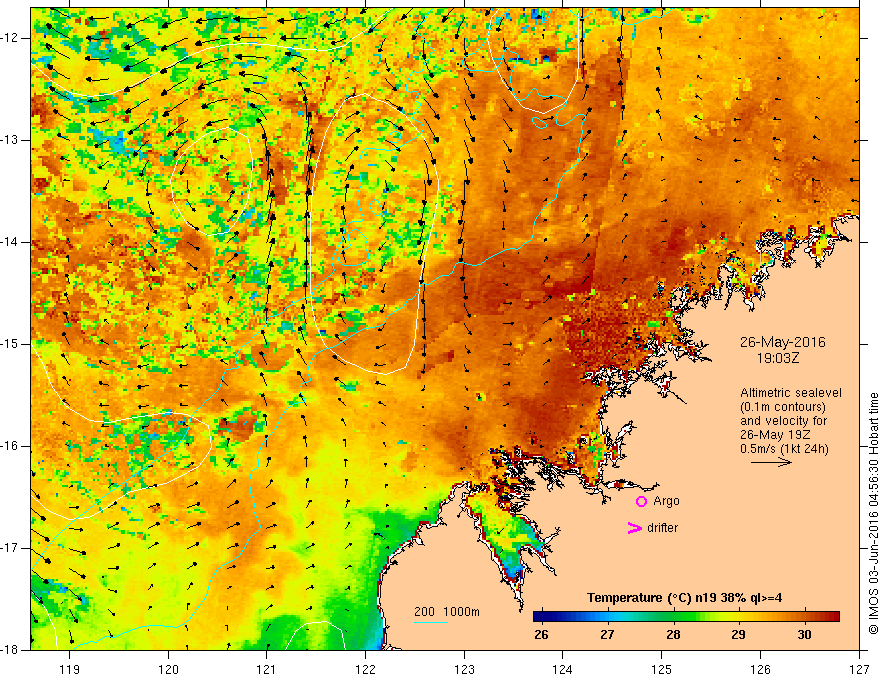
Task: Click the IMOS copyright timestamp text
Action: [873, 513]
